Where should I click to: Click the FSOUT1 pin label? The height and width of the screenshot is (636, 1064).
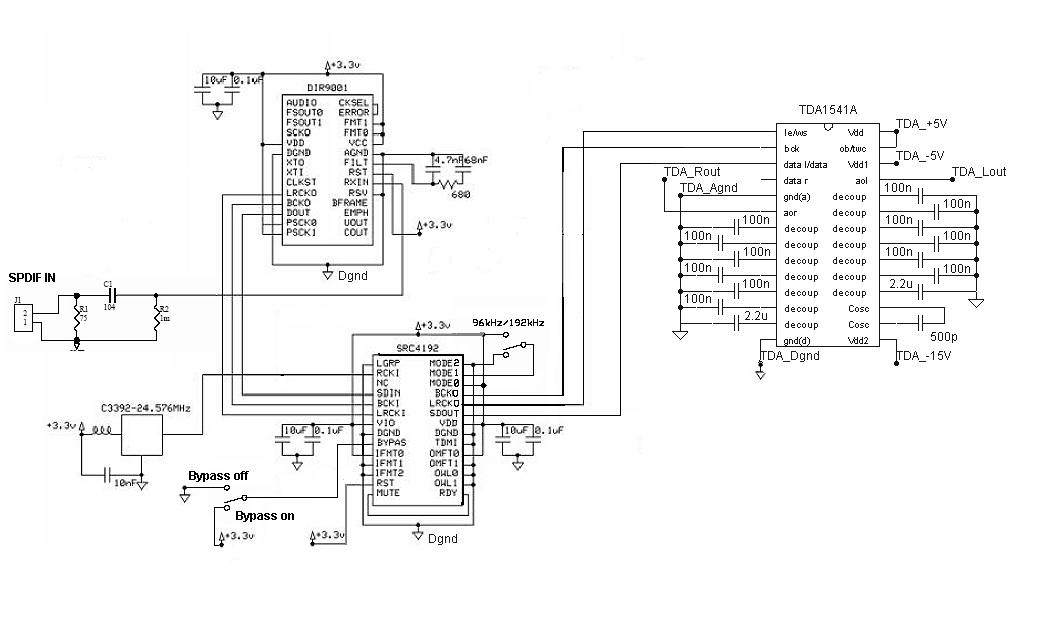(x=304, y=122)
